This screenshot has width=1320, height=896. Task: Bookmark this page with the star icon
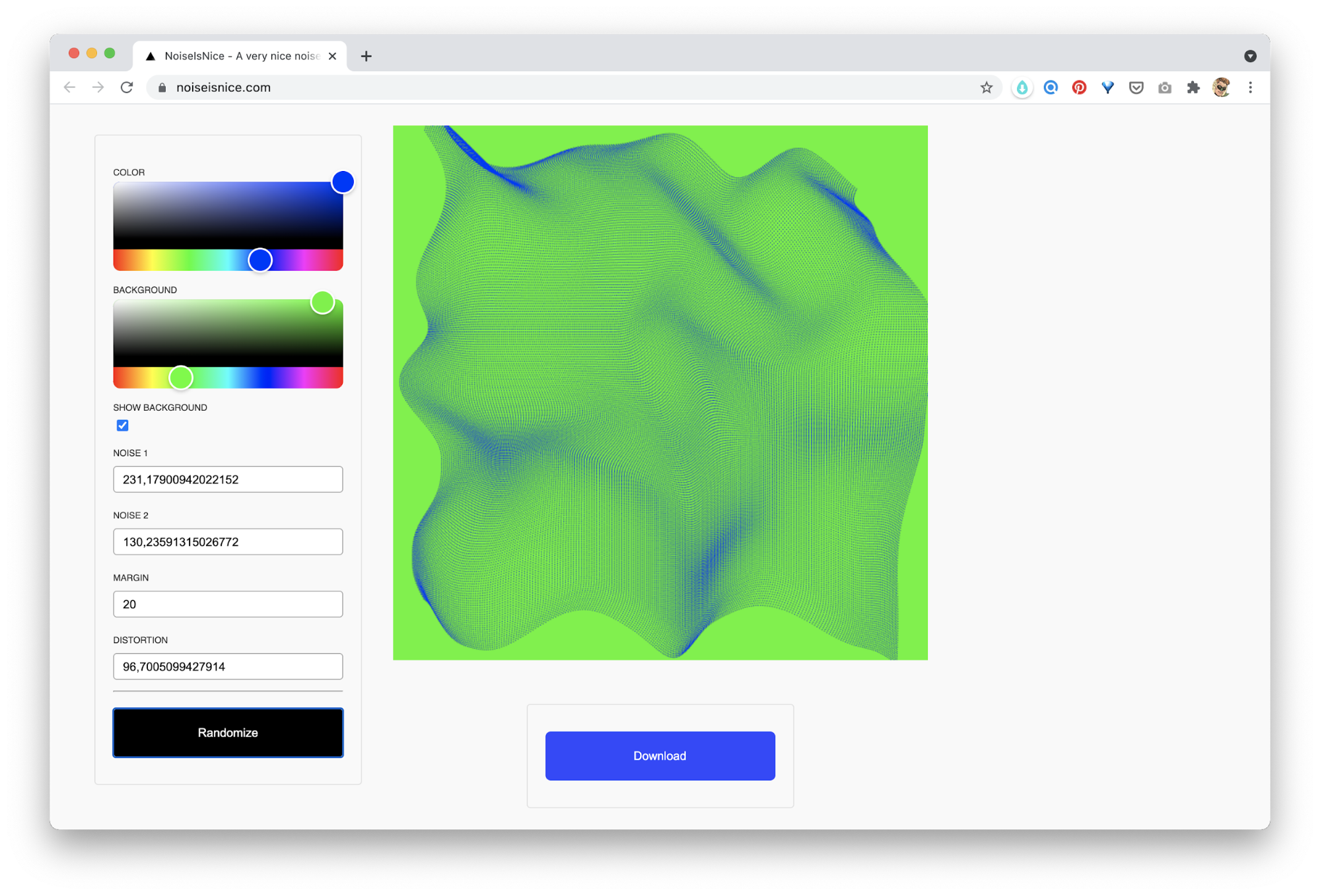tap(986, 87)
